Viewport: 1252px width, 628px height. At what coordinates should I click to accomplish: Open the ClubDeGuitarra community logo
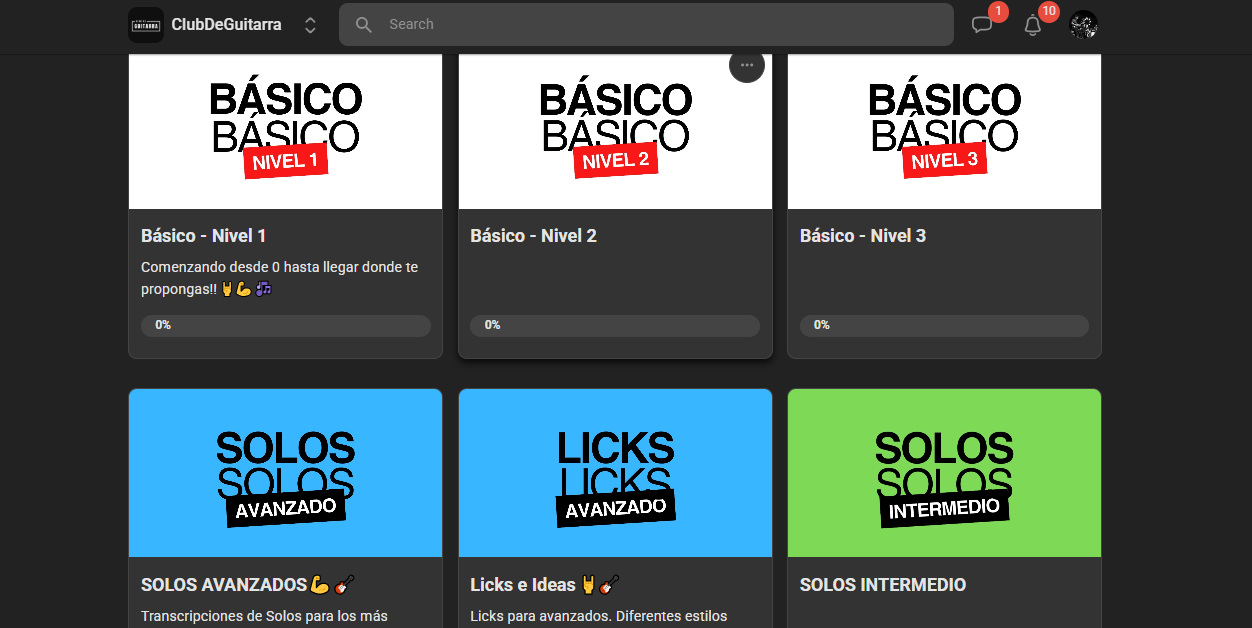[146, 25]
